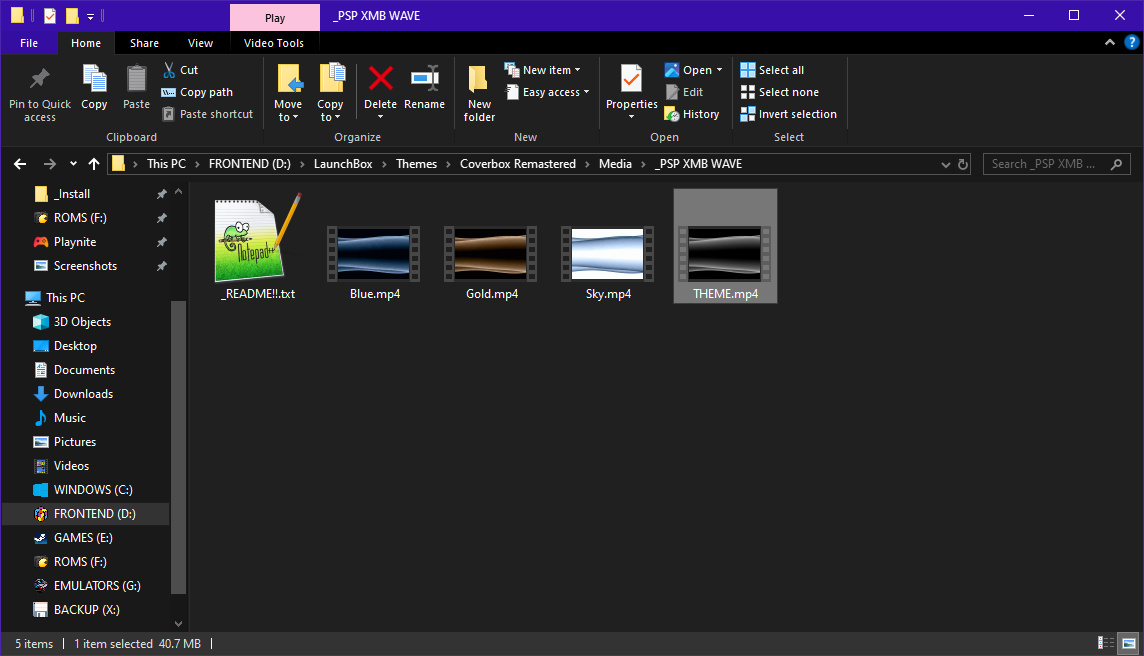This screenshot has height=656, width=1144.
Task: Click the Search _PSP XMB field
Action: (1056, 164)
